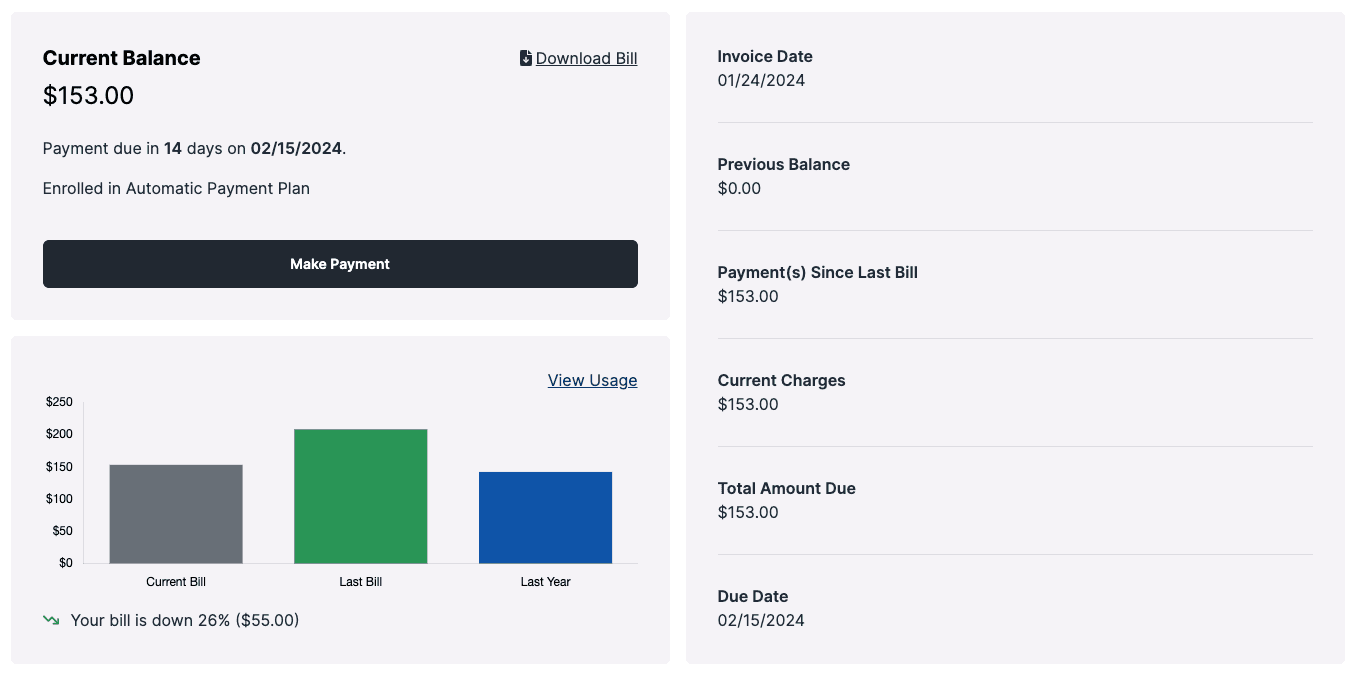Click the 'Last Bill' chart axis label
The width and height of the screenshot is (1356, 677).
(x=361, y=581)
